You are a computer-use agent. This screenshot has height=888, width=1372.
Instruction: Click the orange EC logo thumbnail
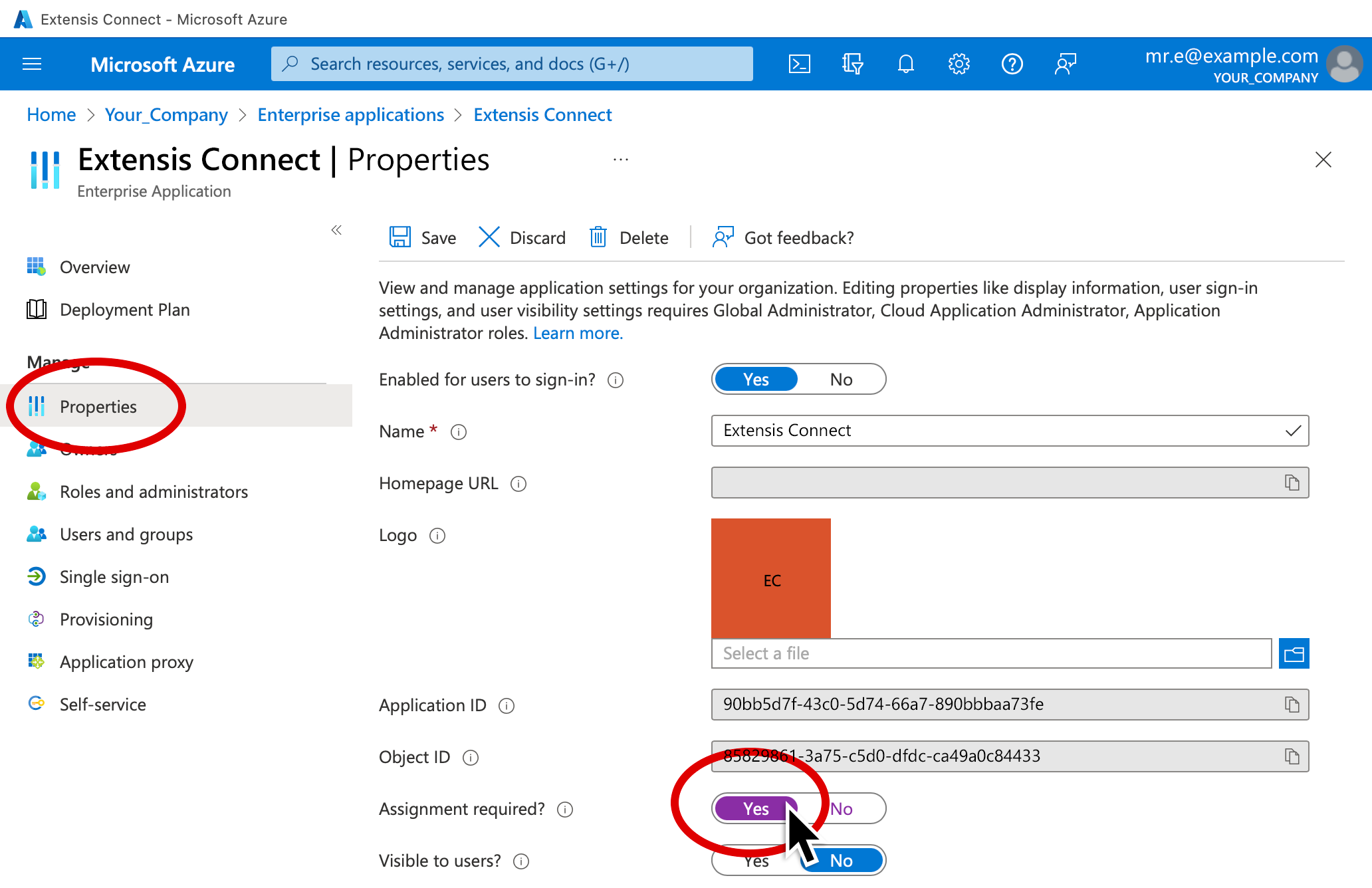tap(771, 578)
